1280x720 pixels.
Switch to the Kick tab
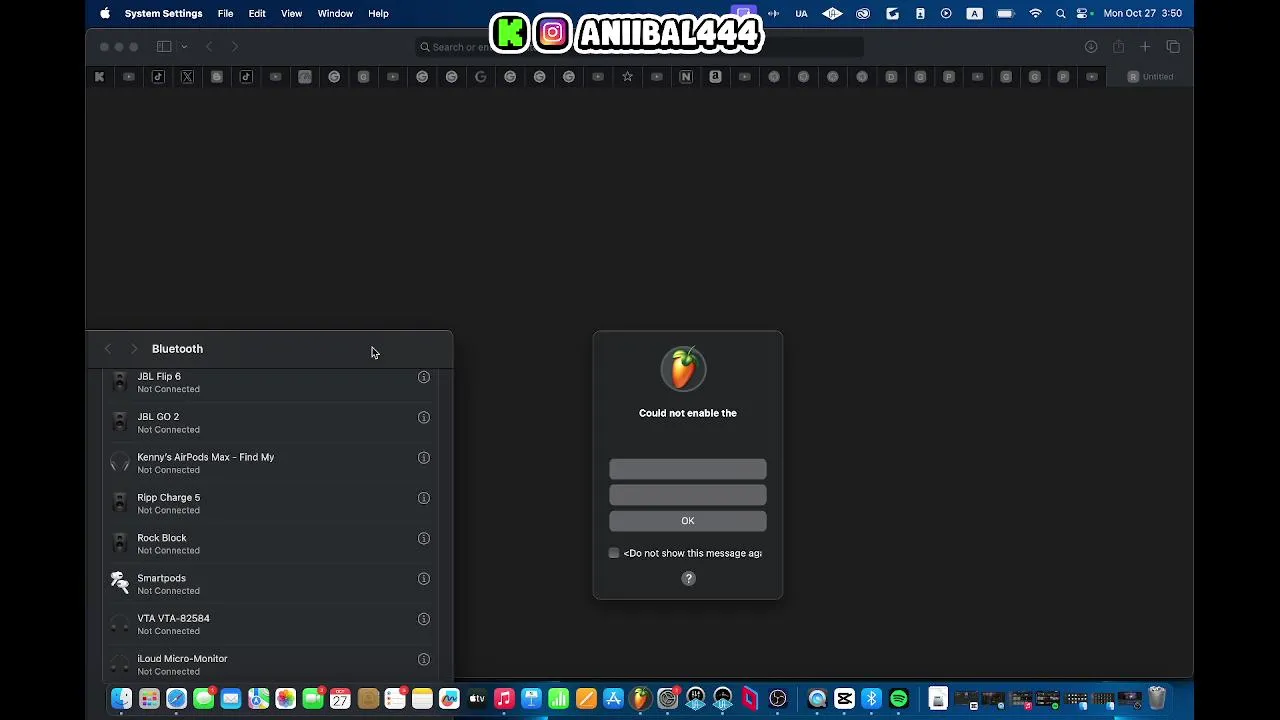(99, 77)
